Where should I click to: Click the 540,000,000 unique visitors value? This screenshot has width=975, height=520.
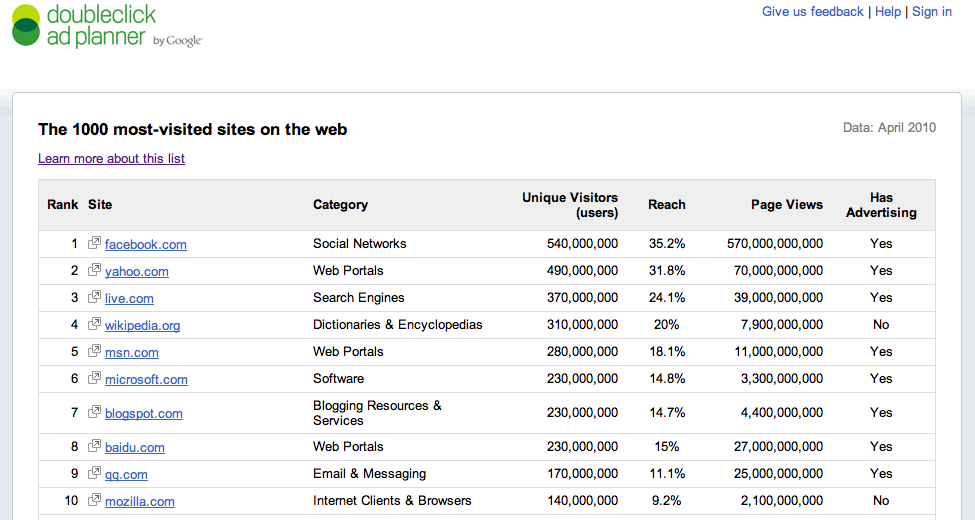coord(583,244)
